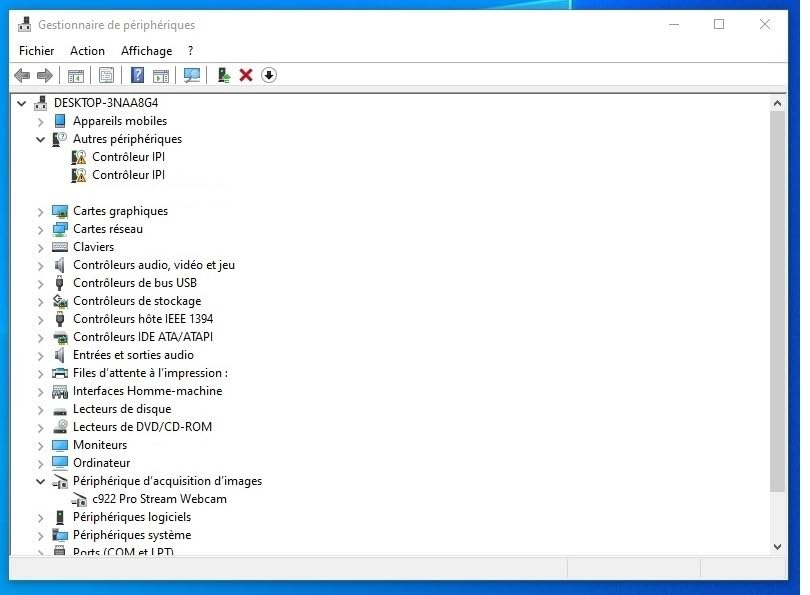
Task: Select Contrôleurs audio, vidéo et jeu
Action: click(x=154, y=265)
